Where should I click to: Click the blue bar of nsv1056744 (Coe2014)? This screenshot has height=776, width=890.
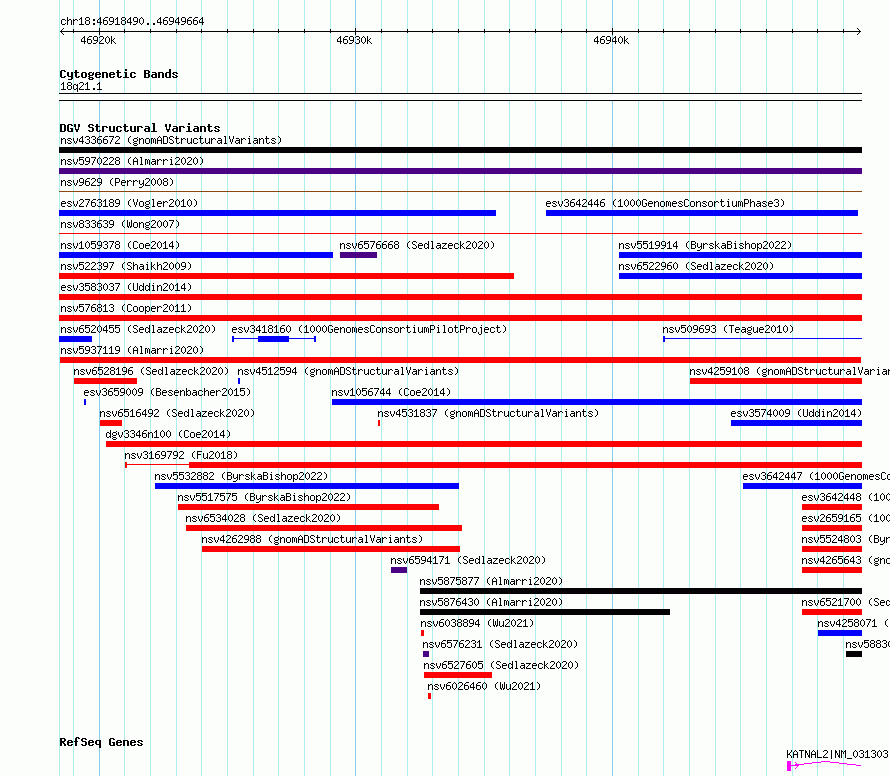click(x=597, y=402)
